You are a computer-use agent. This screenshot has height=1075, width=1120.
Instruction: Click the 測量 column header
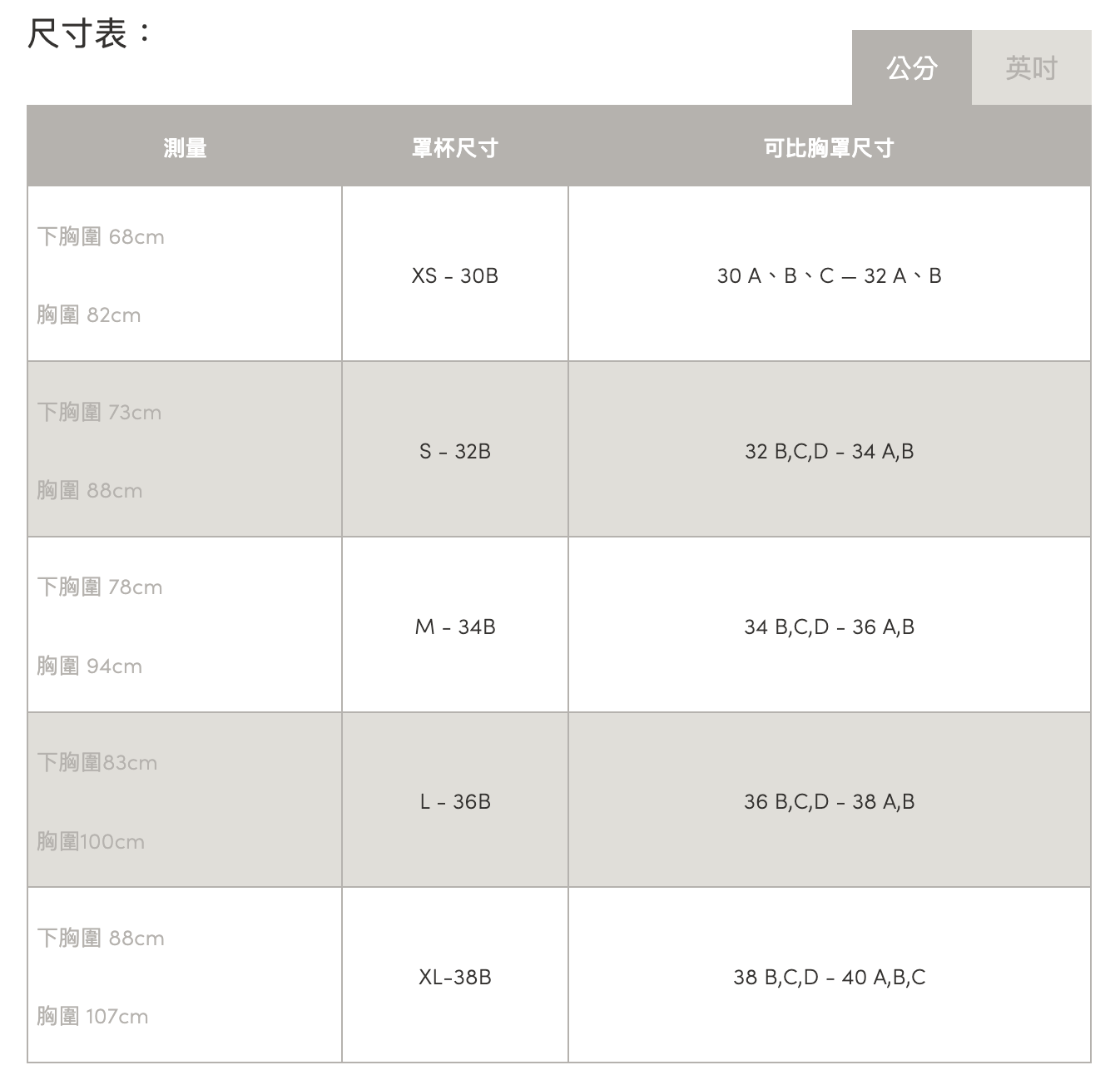tap(185, 148)
